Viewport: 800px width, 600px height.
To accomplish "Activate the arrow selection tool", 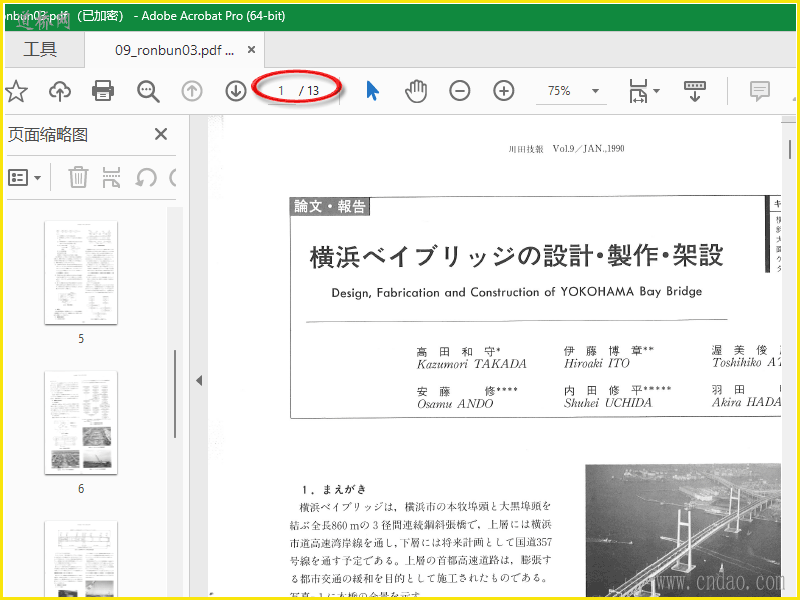I will coord(372,91).
